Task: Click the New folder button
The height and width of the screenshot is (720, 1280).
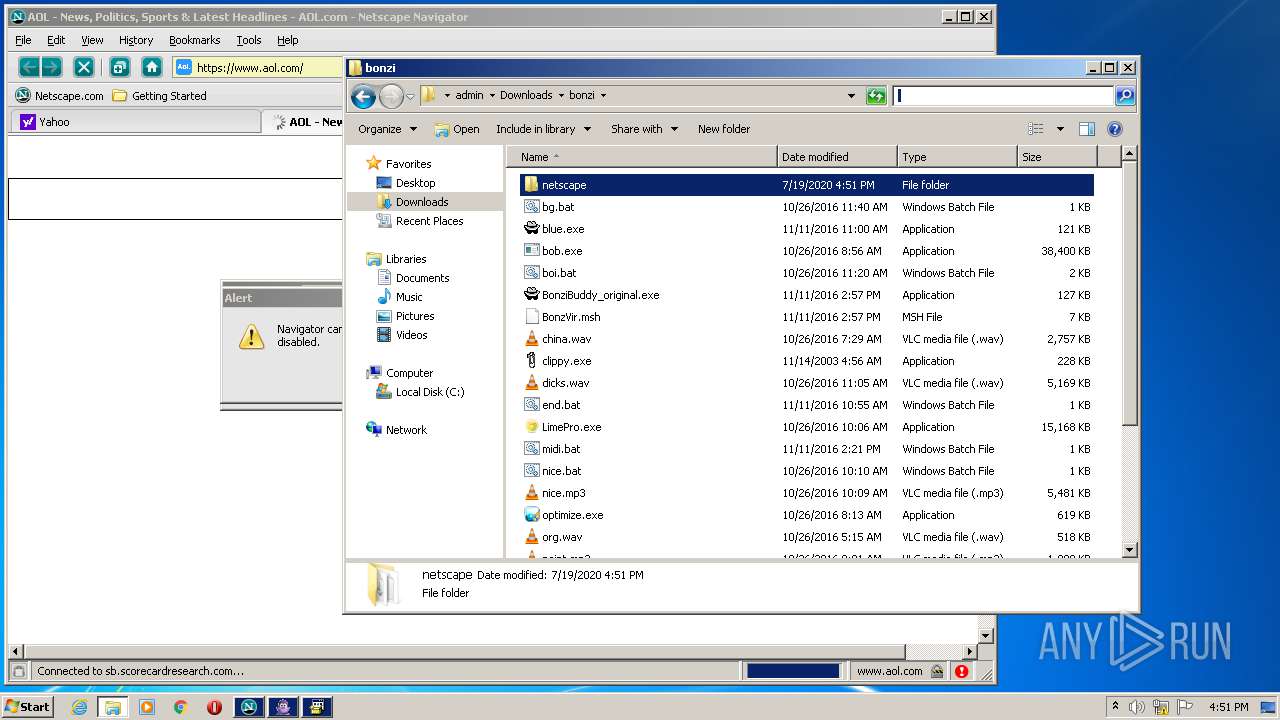Action: click(724, 129)
